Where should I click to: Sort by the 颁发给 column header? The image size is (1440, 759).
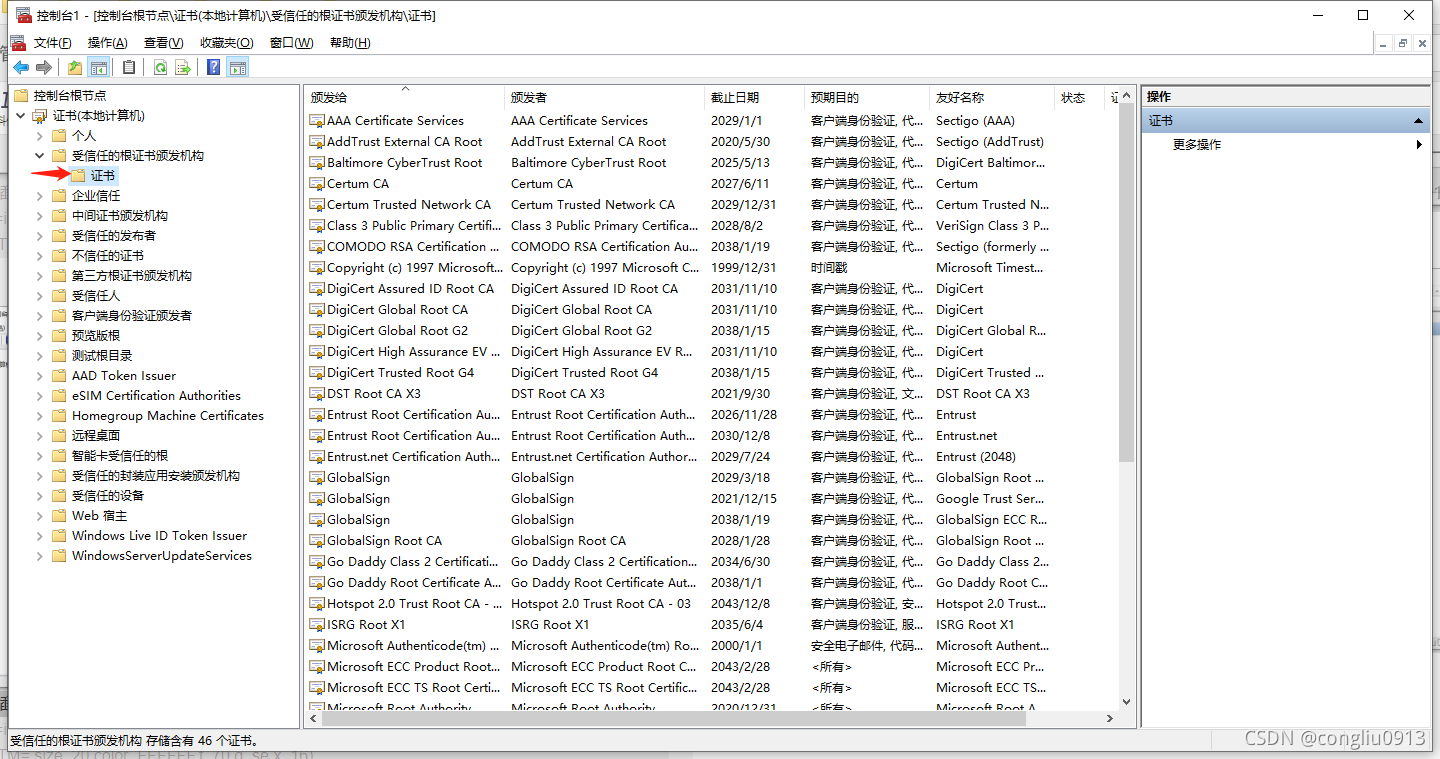[x=404, y=97]
